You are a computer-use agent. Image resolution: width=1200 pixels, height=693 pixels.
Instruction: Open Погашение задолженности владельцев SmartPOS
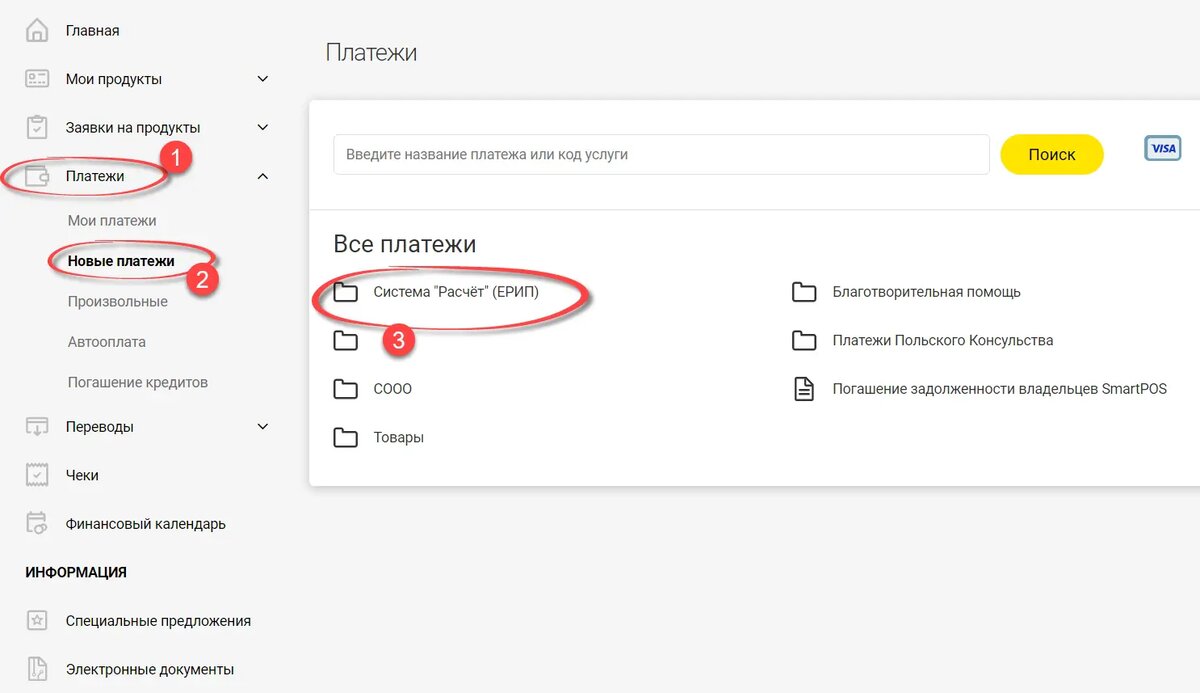[x=1000, y=389]
